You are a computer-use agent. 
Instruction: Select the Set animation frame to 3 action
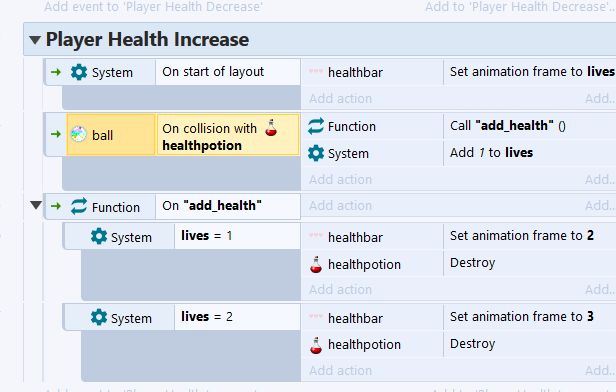click(x=530, y=317)
